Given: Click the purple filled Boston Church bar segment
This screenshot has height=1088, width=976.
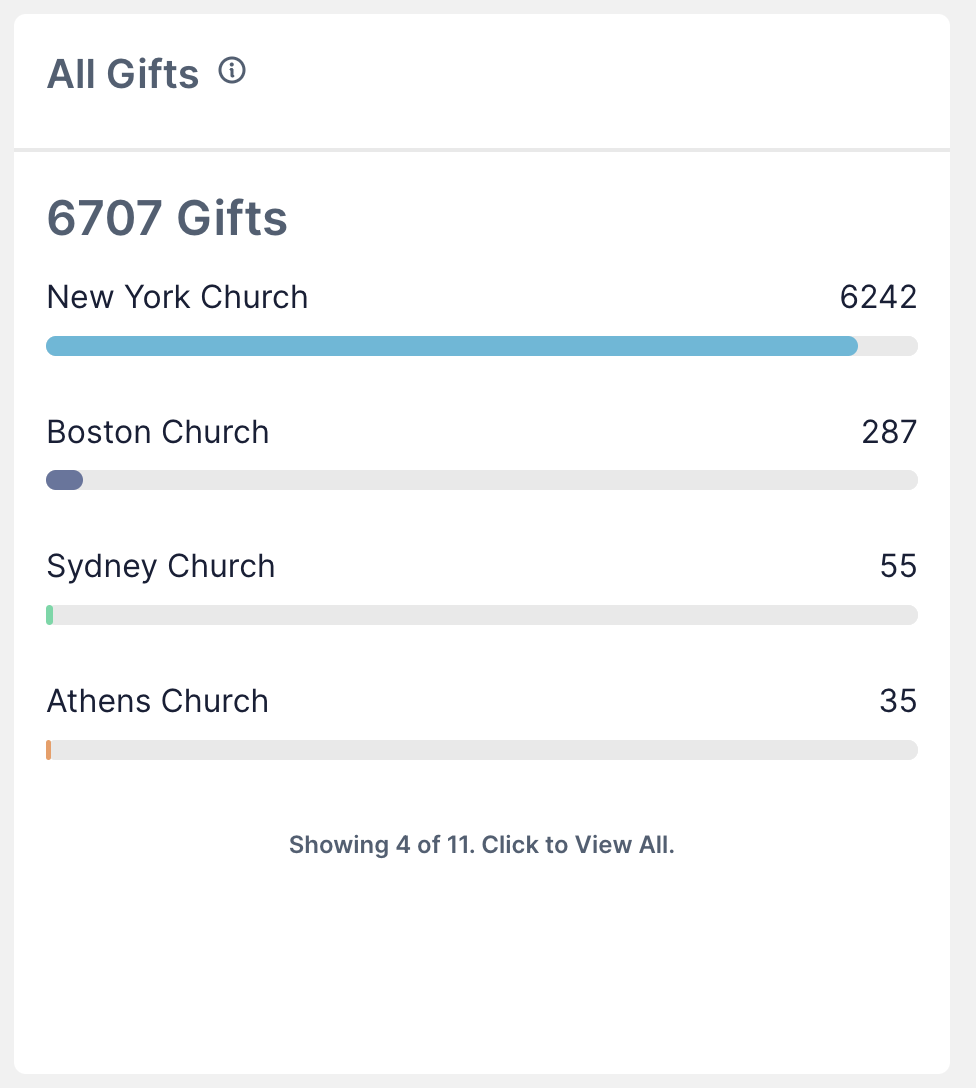Looking at the screenshot, I should pyautogui.click(x=65, y=480).
